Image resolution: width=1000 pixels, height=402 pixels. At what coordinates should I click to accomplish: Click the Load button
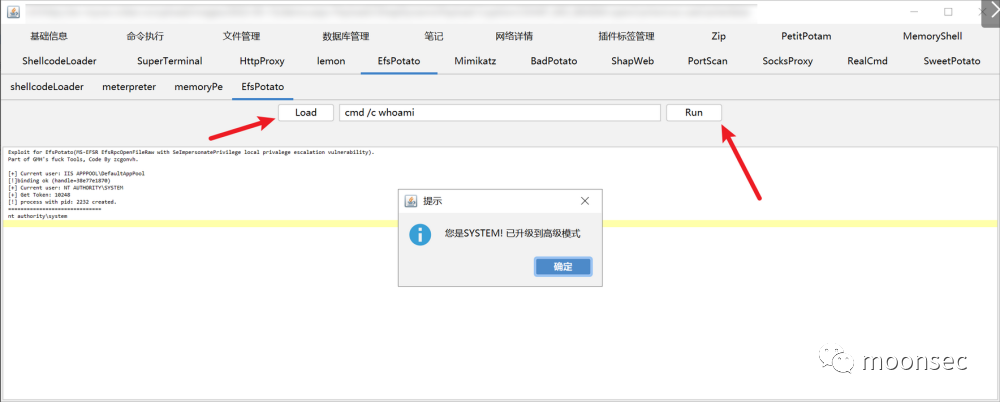tap(305, 112)
